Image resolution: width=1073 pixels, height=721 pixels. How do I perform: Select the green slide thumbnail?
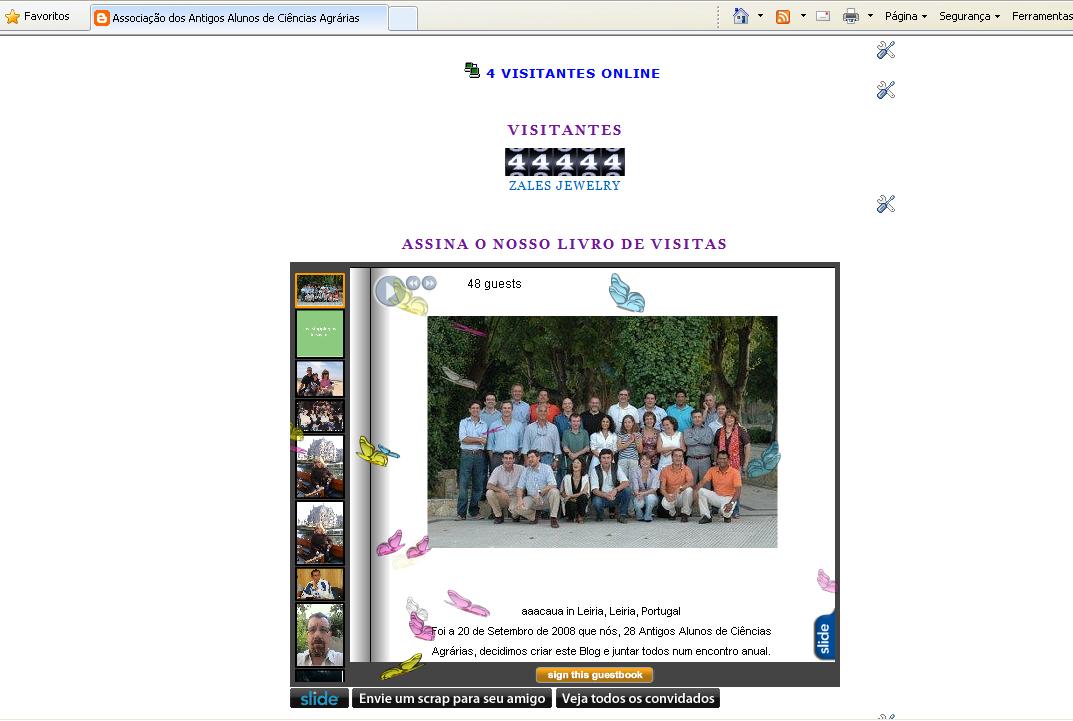point(320,334)
